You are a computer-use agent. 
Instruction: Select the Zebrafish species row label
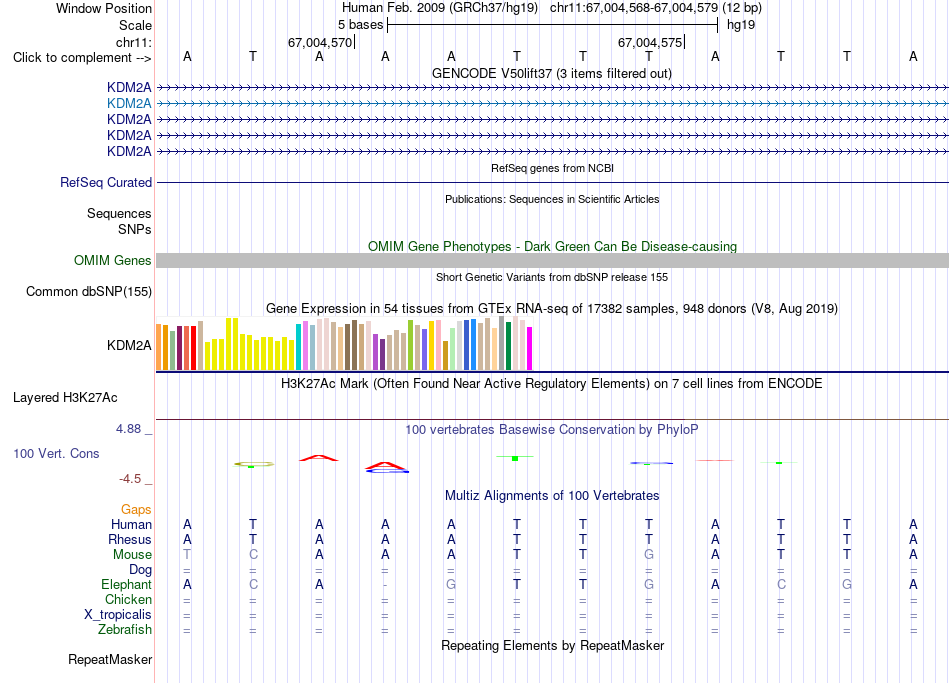click(x=125, y=630)
